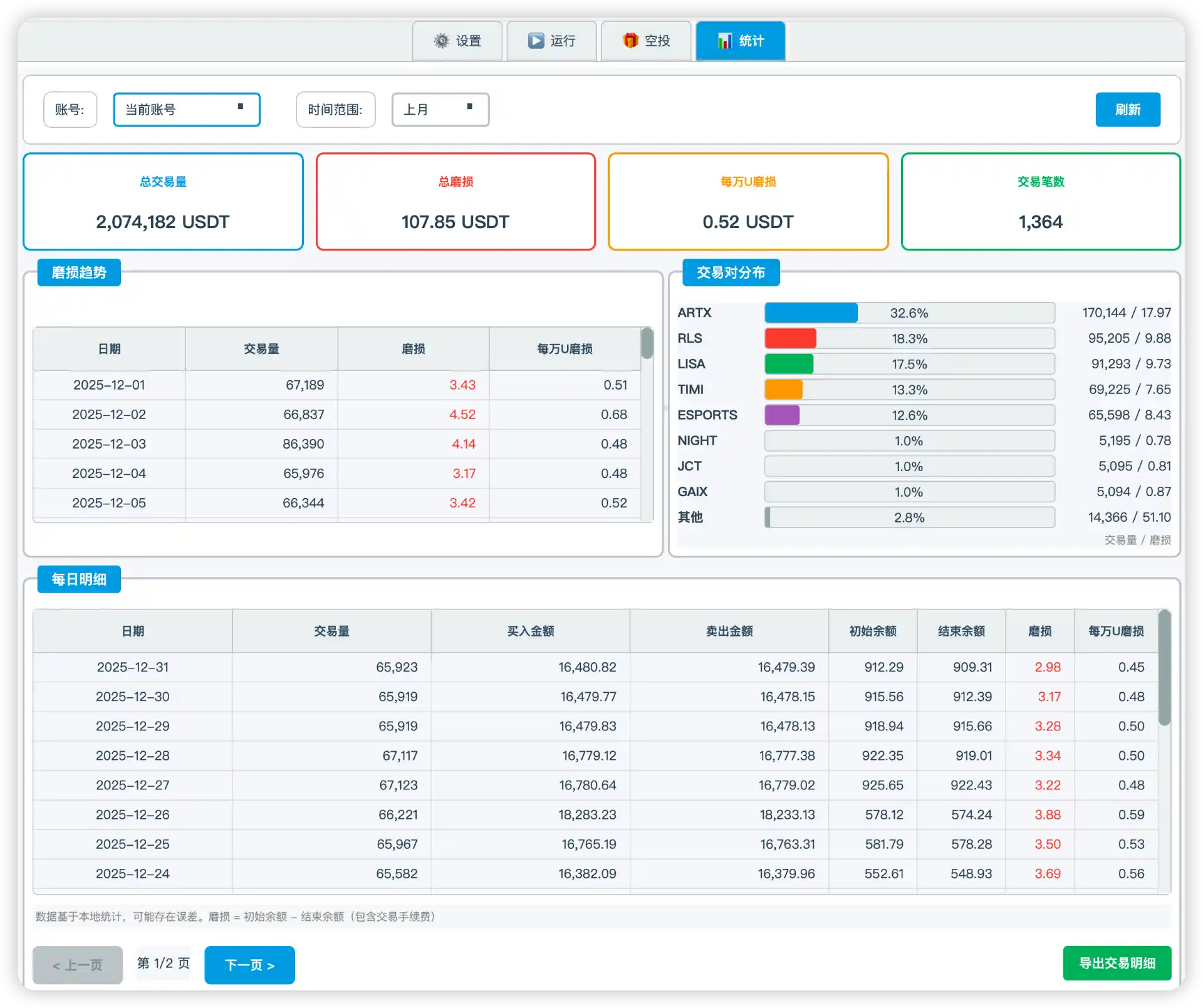
Task: Click the bar chart statistics icon
Action: (725, 41)
